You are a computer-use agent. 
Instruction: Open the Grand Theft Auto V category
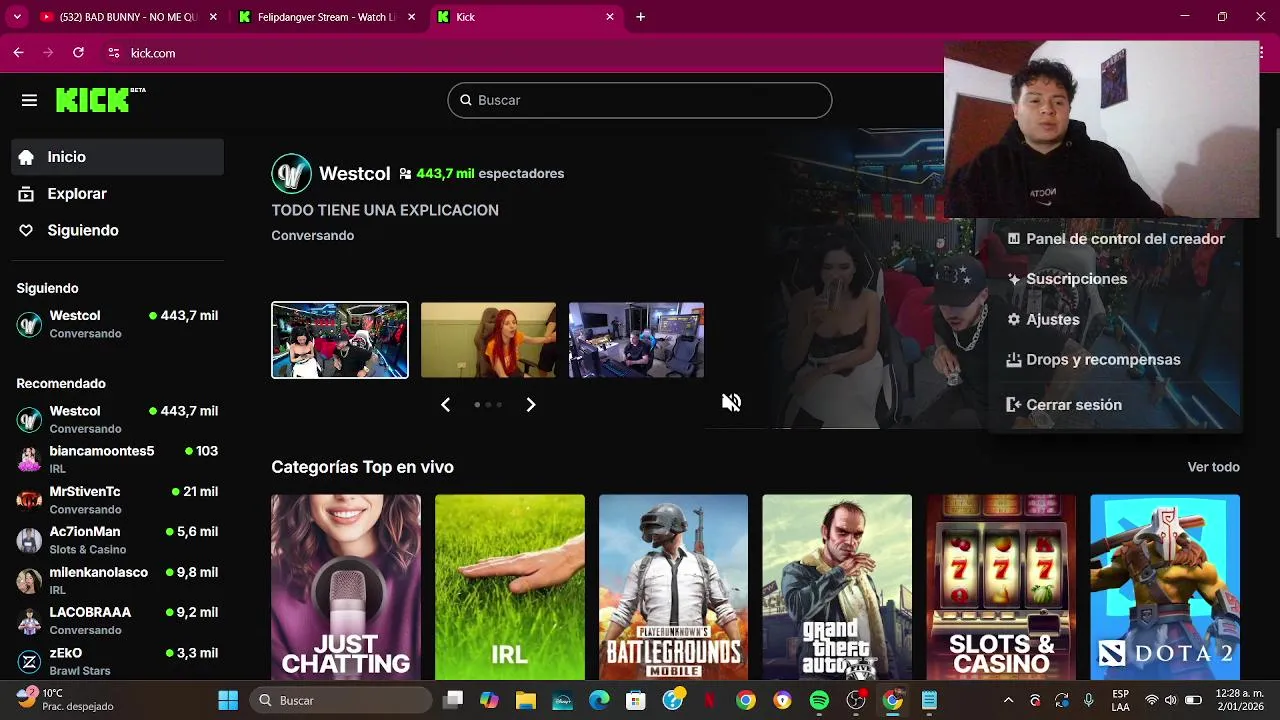837,587
